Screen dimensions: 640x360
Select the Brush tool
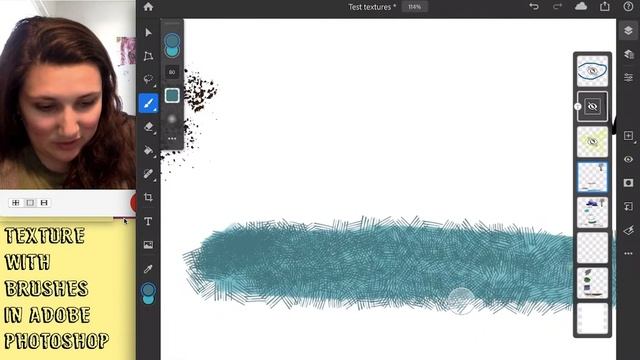coord(148,103)
